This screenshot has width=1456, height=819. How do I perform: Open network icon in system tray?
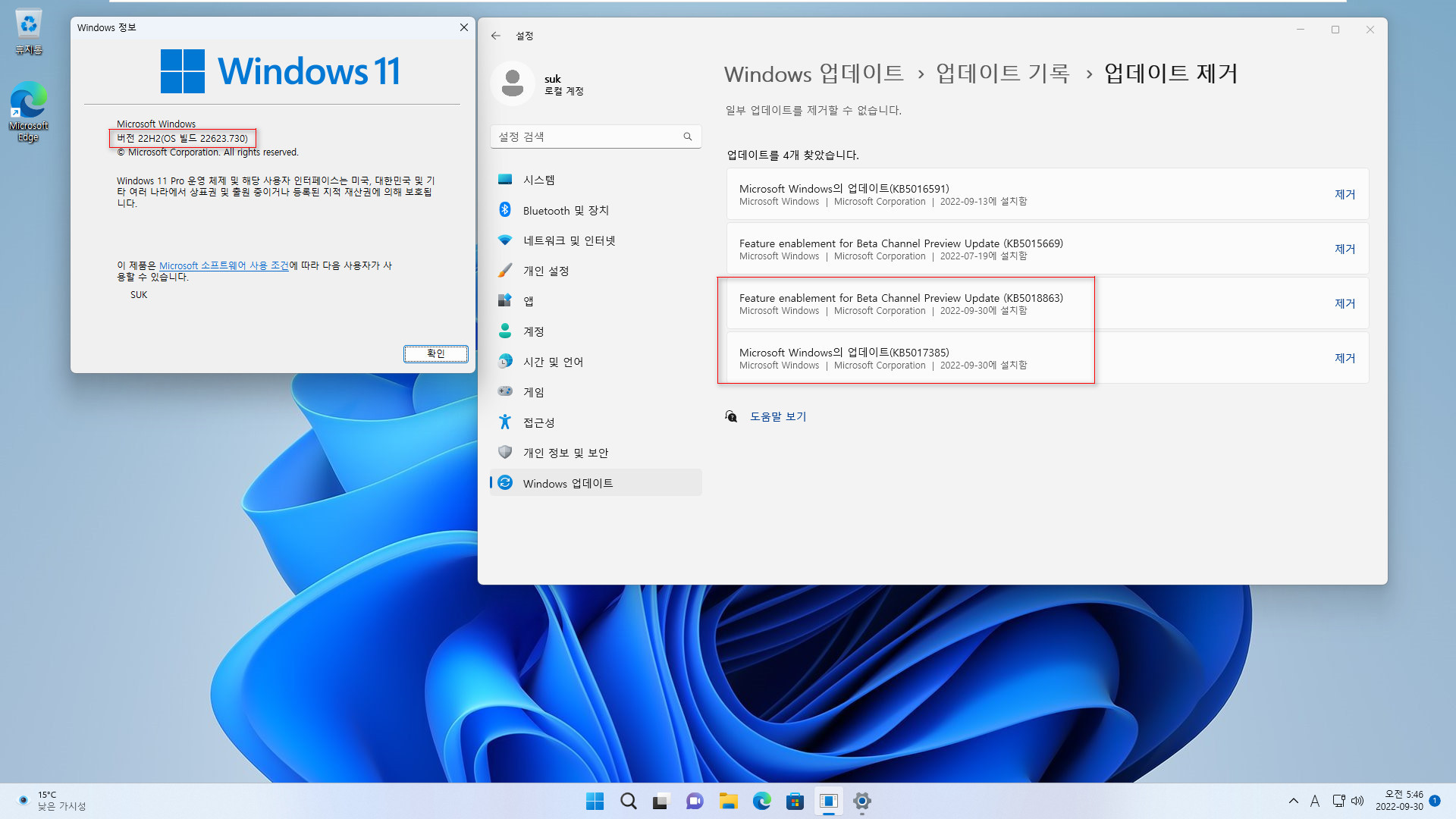[x=1338, y=801]
